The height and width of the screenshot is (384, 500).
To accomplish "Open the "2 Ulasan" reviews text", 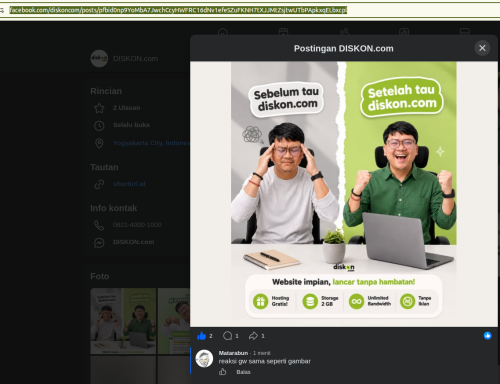I will 127,108.
